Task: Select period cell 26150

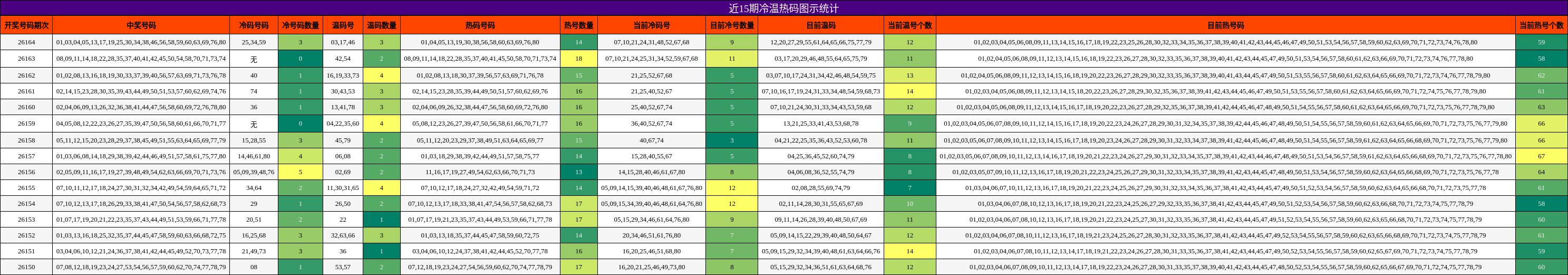Action: coord(26,267)
